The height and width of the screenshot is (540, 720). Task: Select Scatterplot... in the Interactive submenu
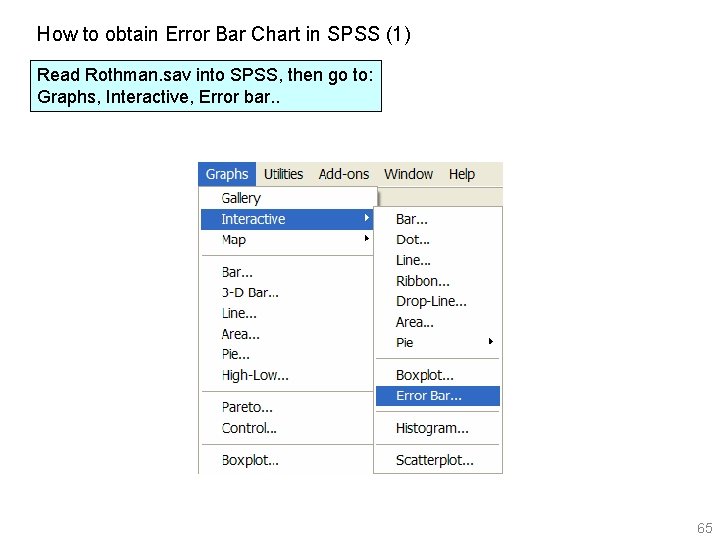pos(438,460)
